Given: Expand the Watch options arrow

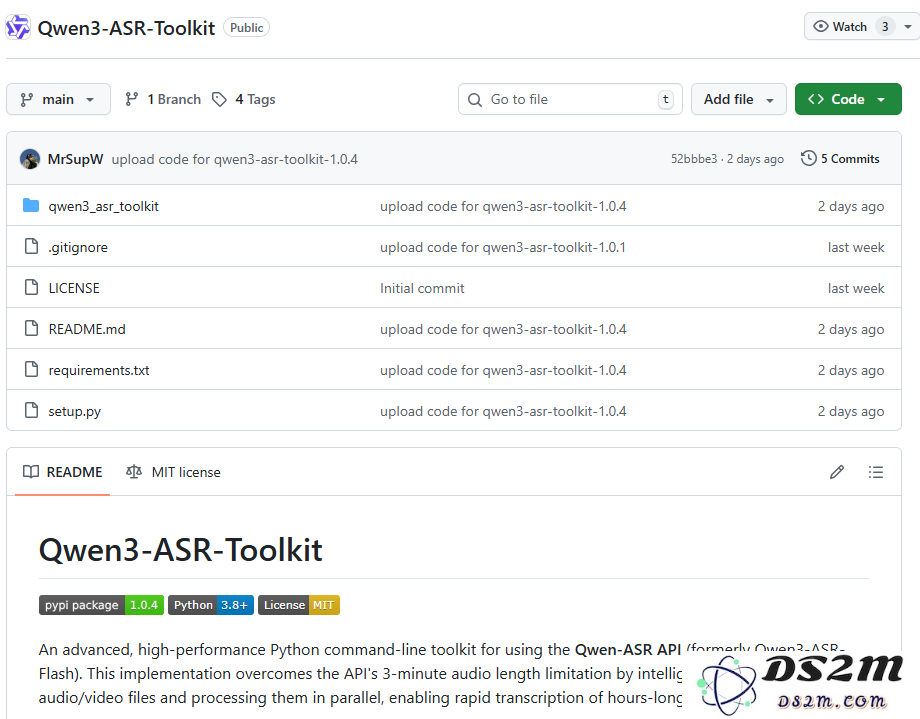Looking at the screenshot, I should tap(907, 26).
